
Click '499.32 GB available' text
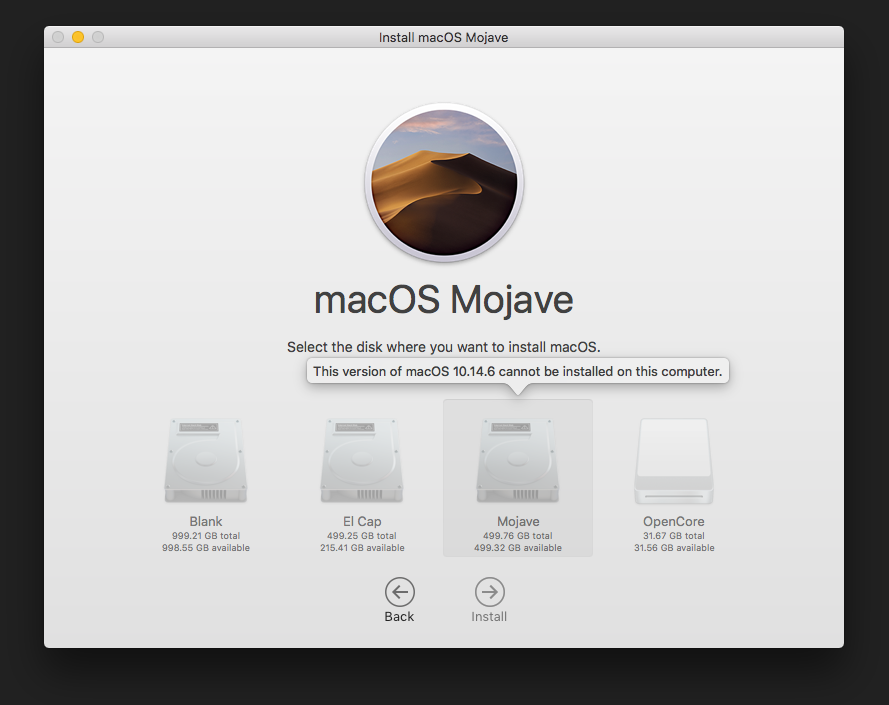click(518, 548)
